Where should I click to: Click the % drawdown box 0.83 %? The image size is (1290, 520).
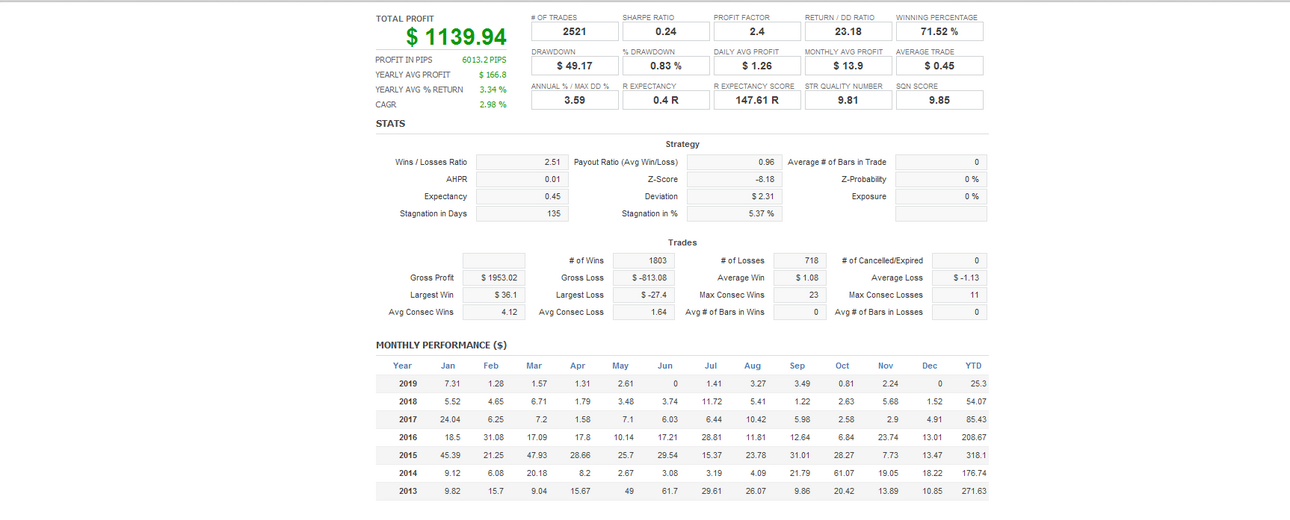[x=665, y=66]
